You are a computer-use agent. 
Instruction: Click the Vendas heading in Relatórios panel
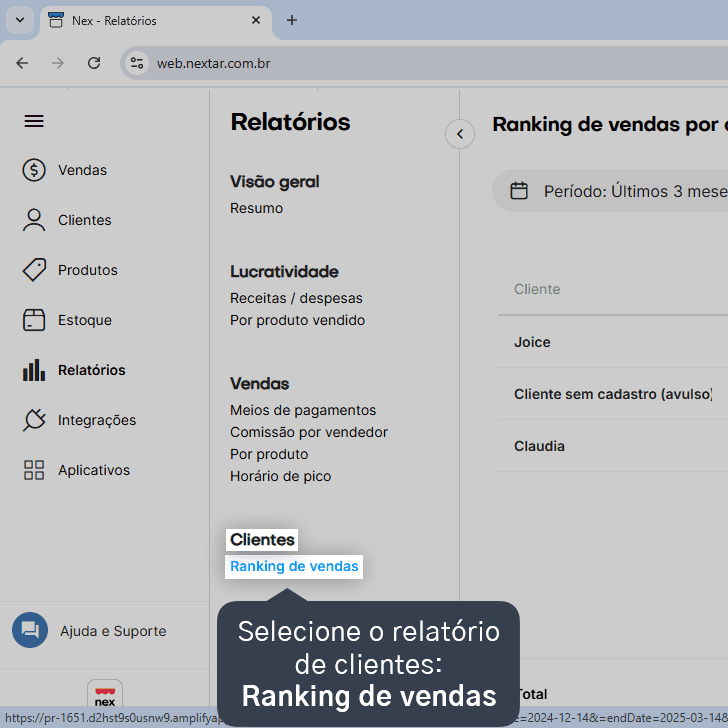[260, 384]
